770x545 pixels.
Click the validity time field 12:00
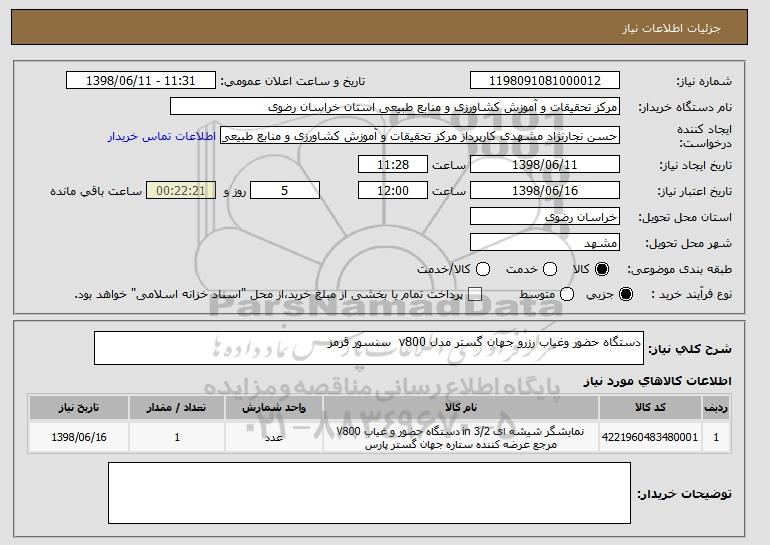point(393,191)
